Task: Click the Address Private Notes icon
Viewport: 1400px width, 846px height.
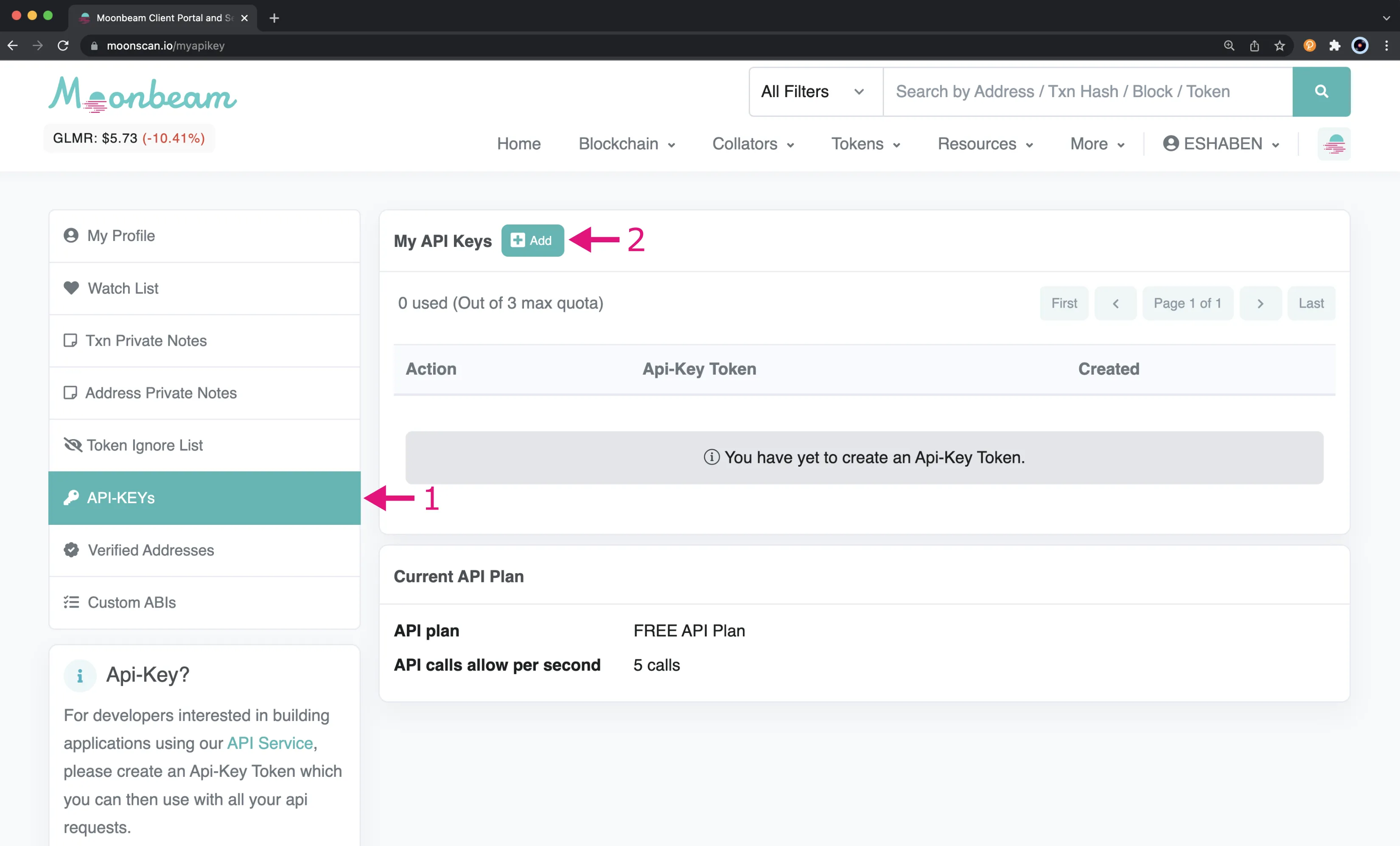Action: (x=70, y=392)
